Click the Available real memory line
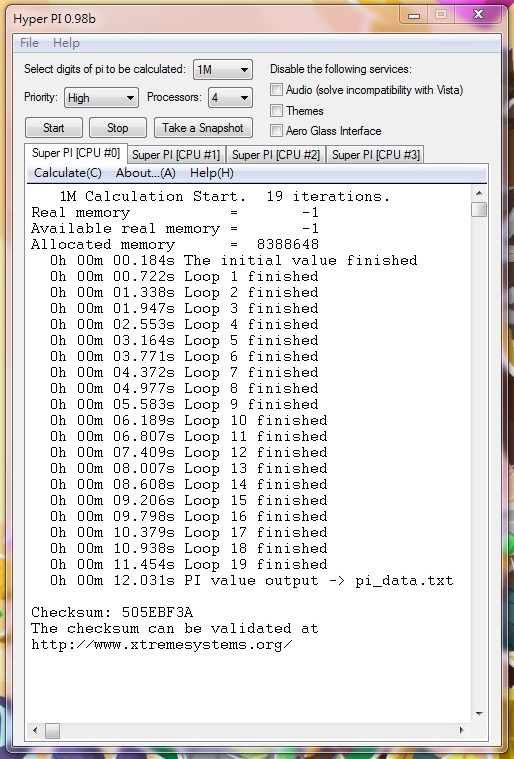 [175, 228]
